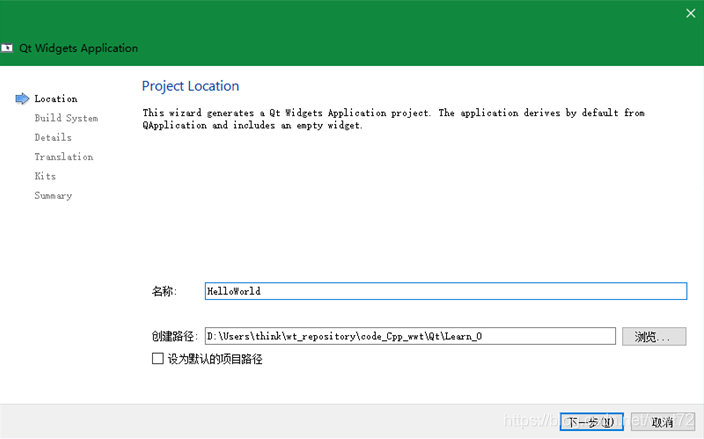Click the 设为默认的项目路径 label text
Viewport: 704px width, 439px height.
coord(215,359)
